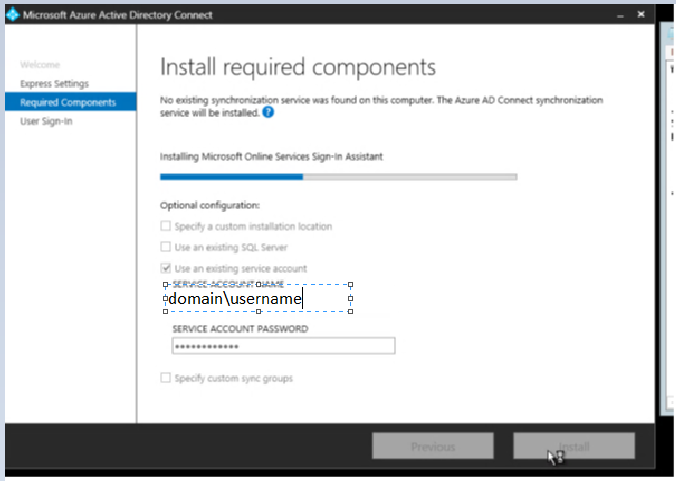Click 'Installing Microsoft Online Services Sign-In Assistant' text

pos(272,156)
